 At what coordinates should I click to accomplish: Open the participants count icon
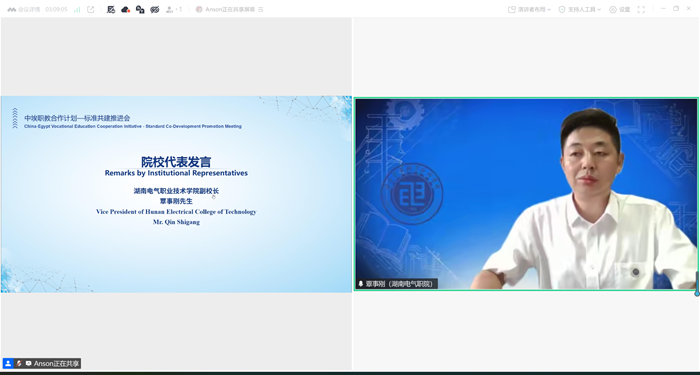[174, 9]
